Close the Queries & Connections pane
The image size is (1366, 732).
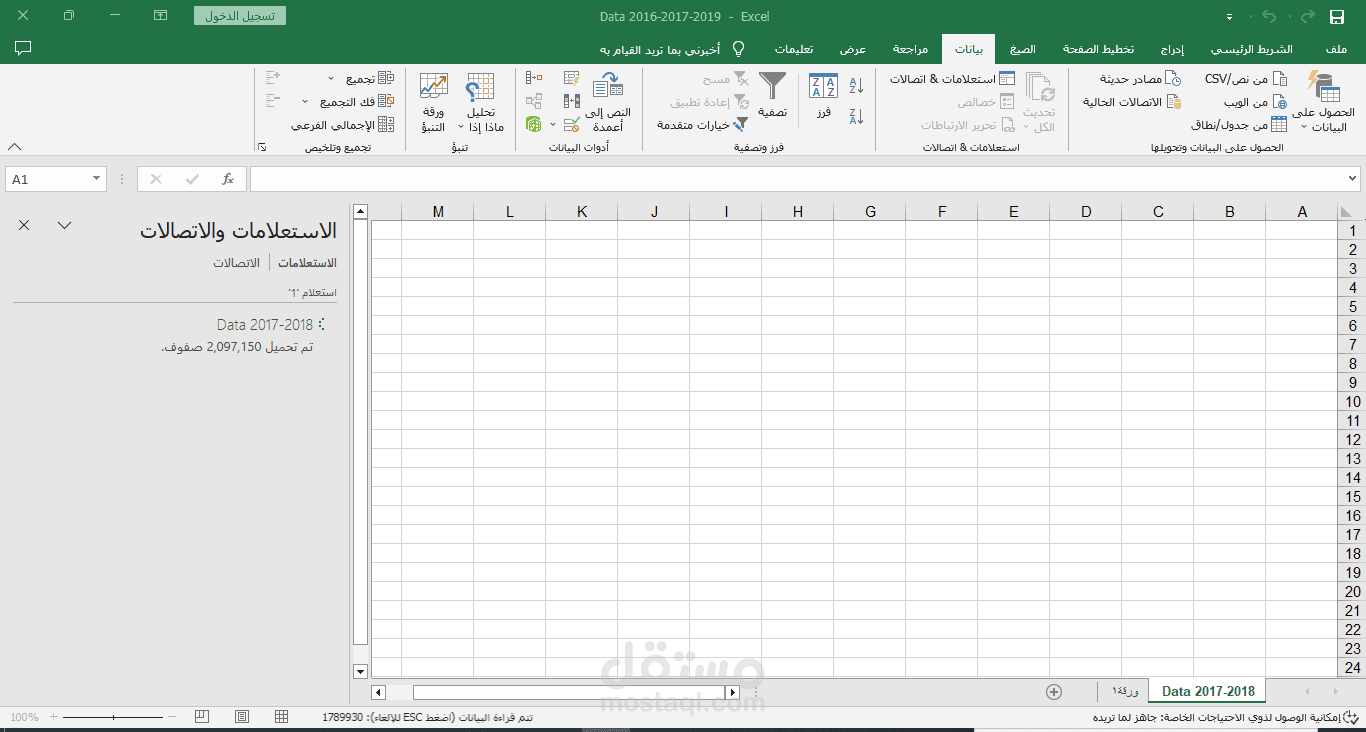[x=24, y=225]
